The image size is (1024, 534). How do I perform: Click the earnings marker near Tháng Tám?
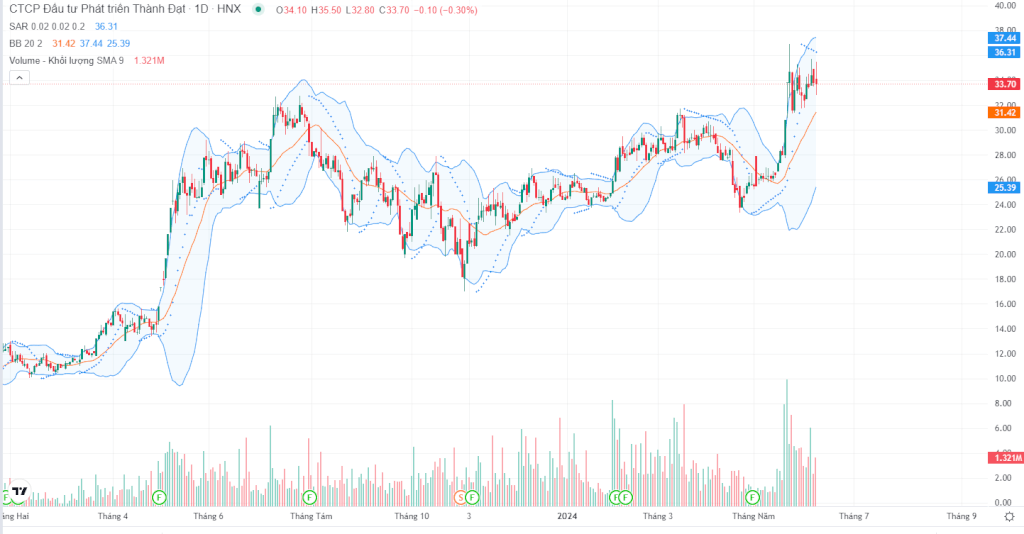pos(309,496)
